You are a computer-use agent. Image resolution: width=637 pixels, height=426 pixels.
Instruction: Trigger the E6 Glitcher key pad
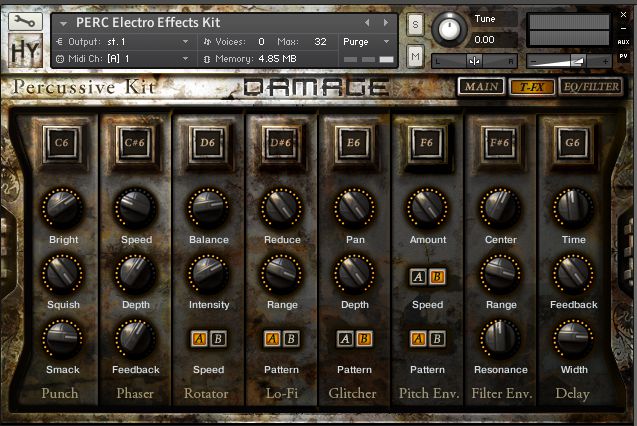coord(353,143)
